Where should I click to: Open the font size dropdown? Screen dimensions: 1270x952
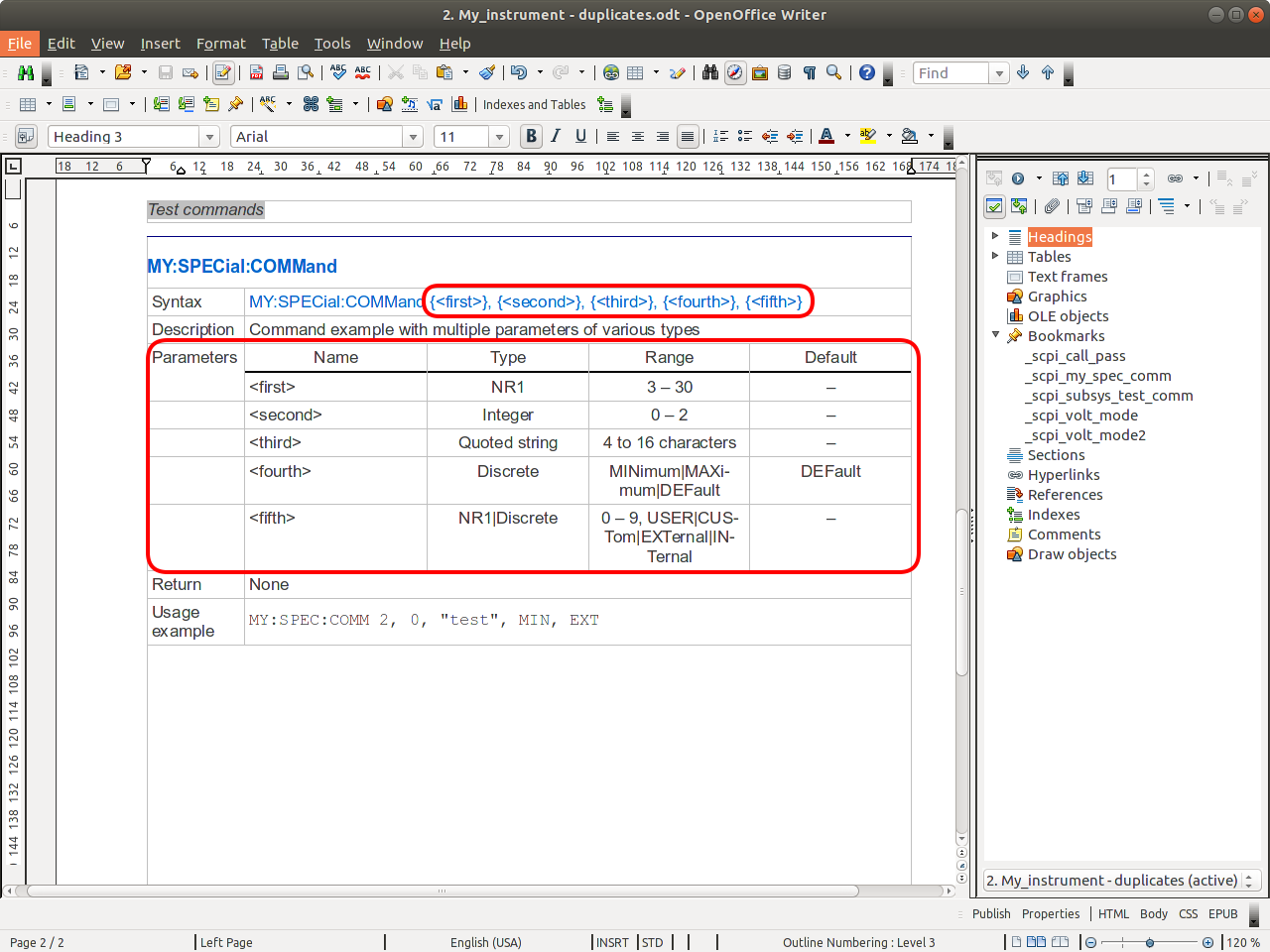pyautogui.click(x=499, y=136)
